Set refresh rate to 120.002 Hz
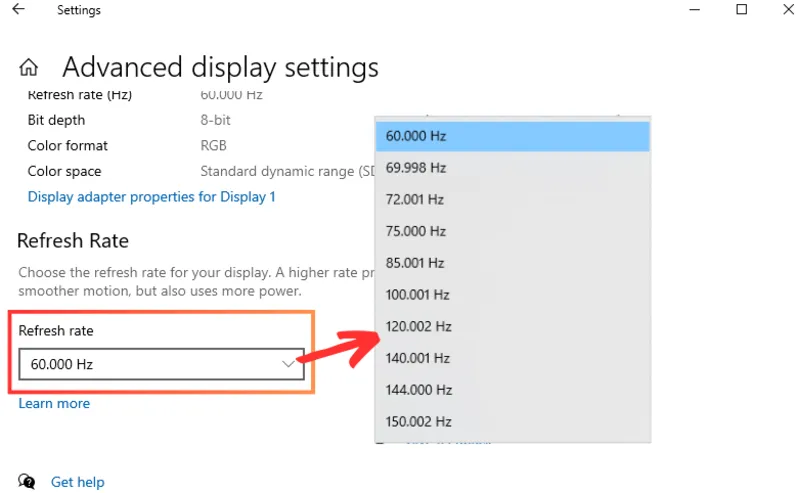The image size is (800, 493). 512,326
